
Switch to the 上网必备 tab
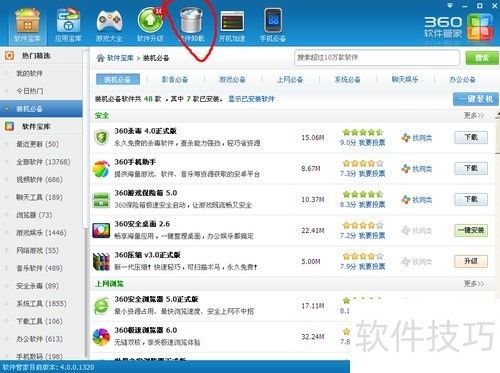[x=290, y=79]
